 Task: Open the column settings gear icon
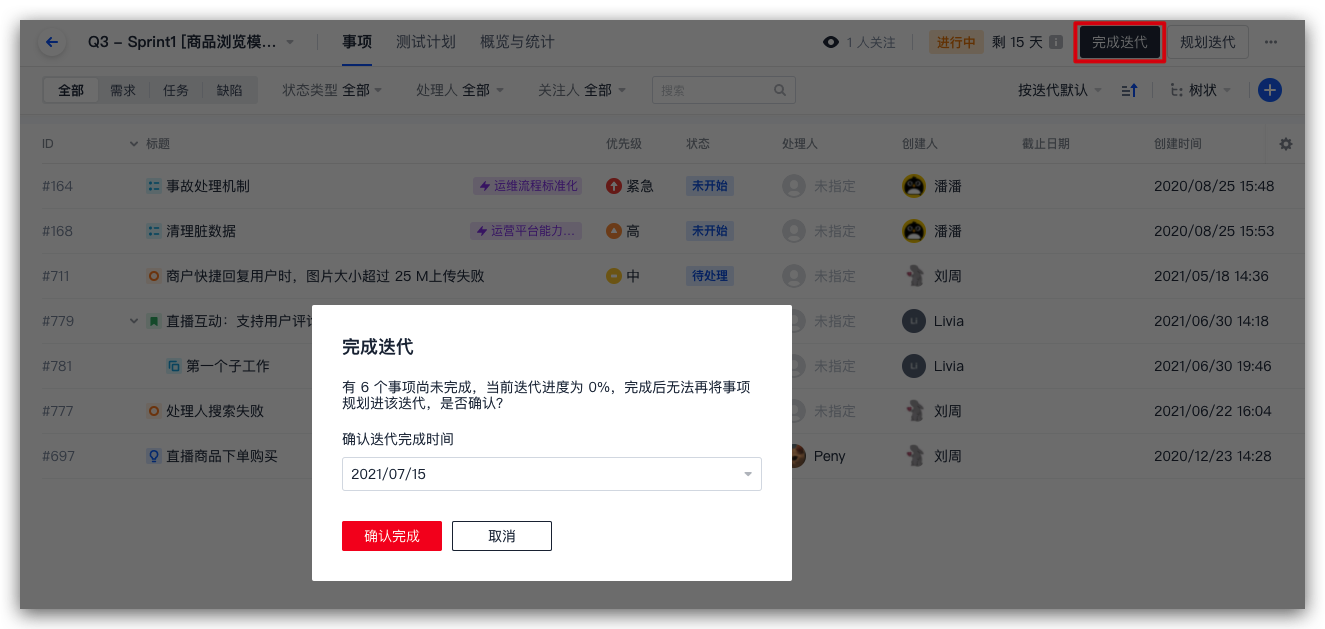[x=1285, y=144]
